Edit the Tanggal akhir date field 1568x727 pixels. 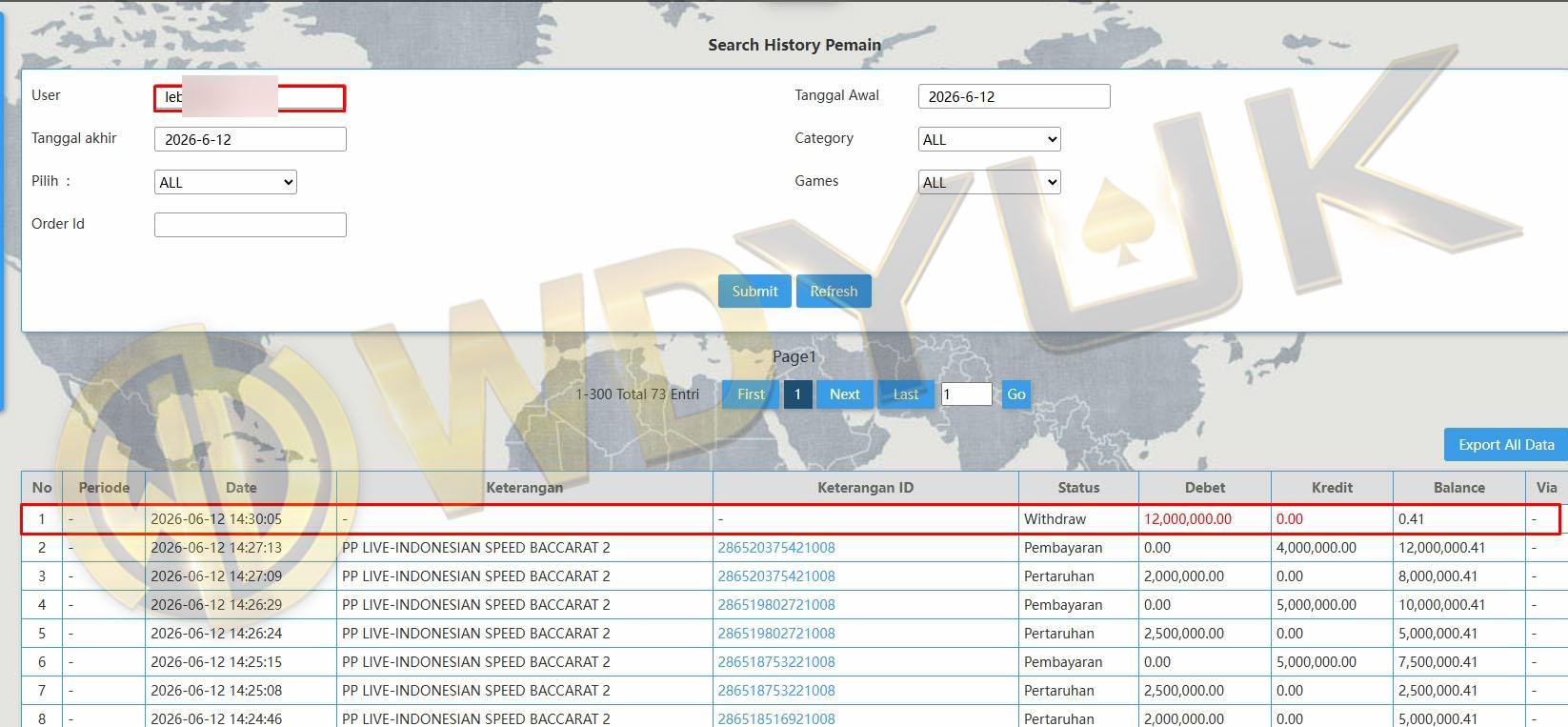click(251, 139)
